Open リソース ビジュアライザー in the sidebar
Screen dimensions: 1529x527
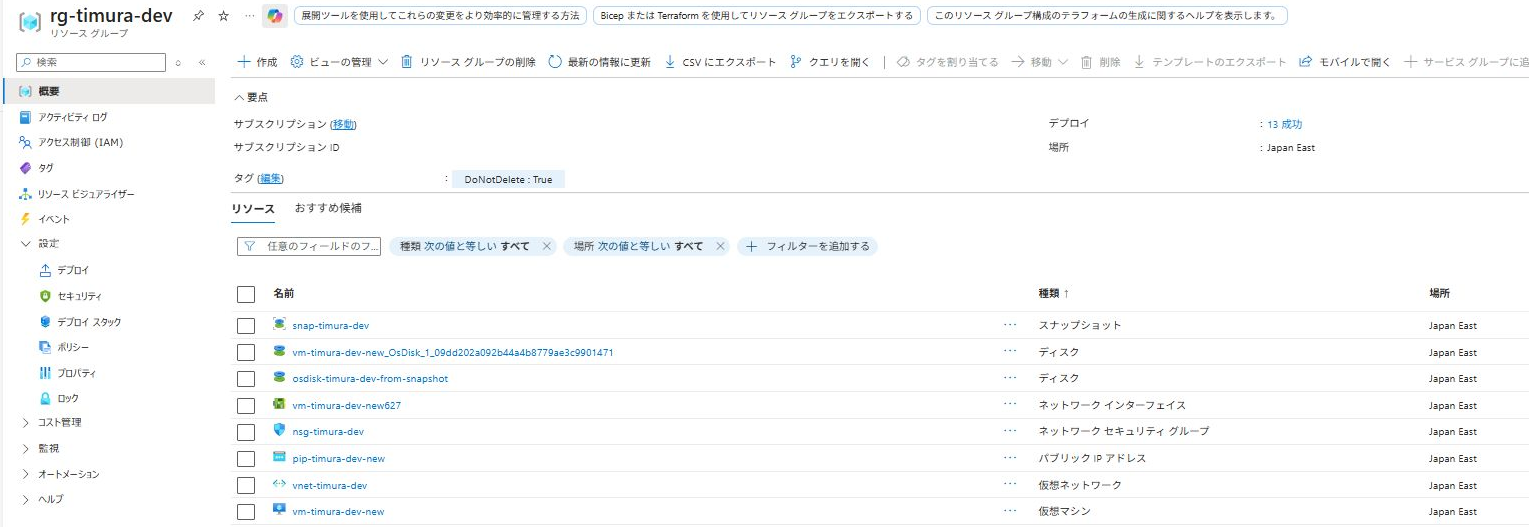pyautogui.click(x=85, y=194)
